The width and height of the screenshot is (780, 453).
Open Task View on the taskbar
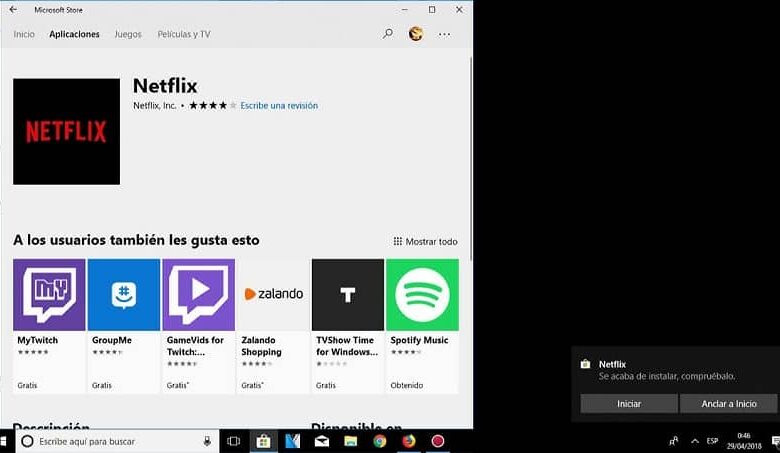(x=233, y=441)
